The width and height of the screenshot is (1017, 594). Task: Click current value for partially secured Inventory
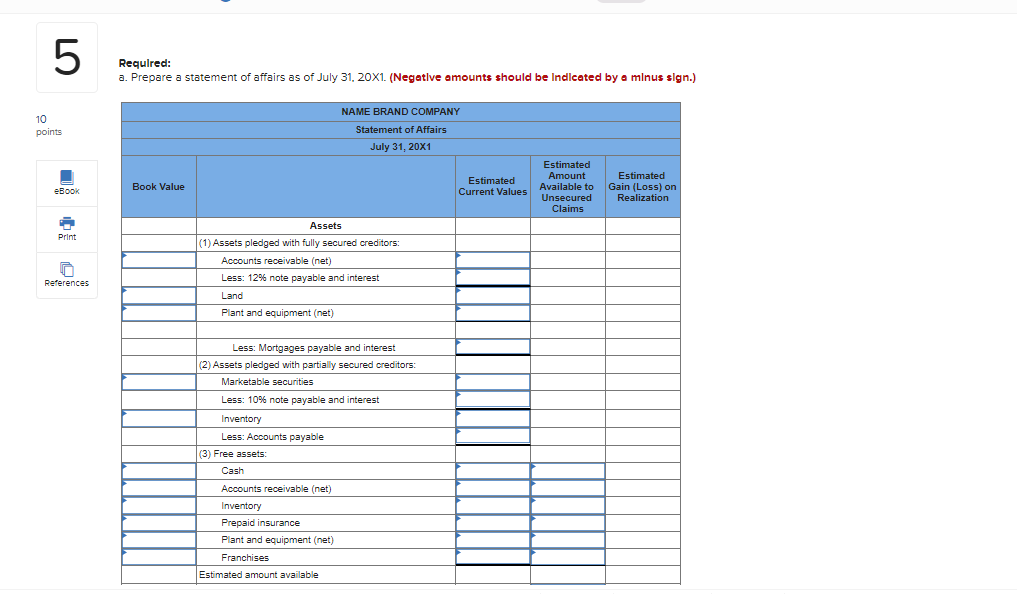493,418
